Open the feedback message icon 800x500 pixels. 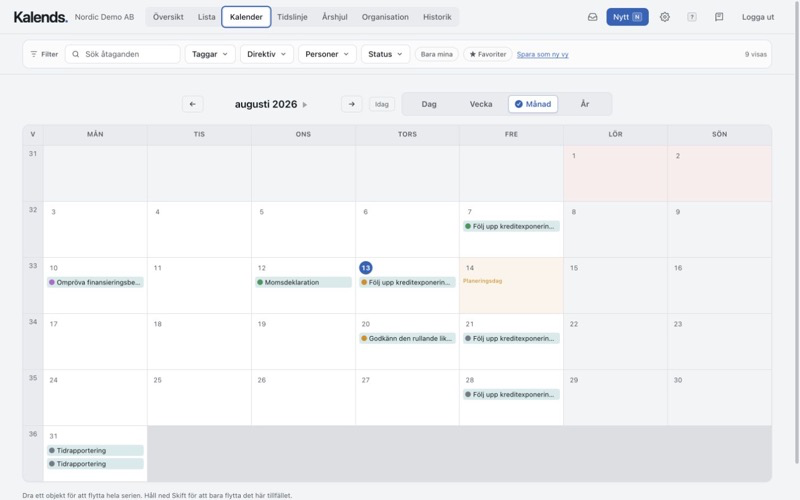[x=719, y=17]
